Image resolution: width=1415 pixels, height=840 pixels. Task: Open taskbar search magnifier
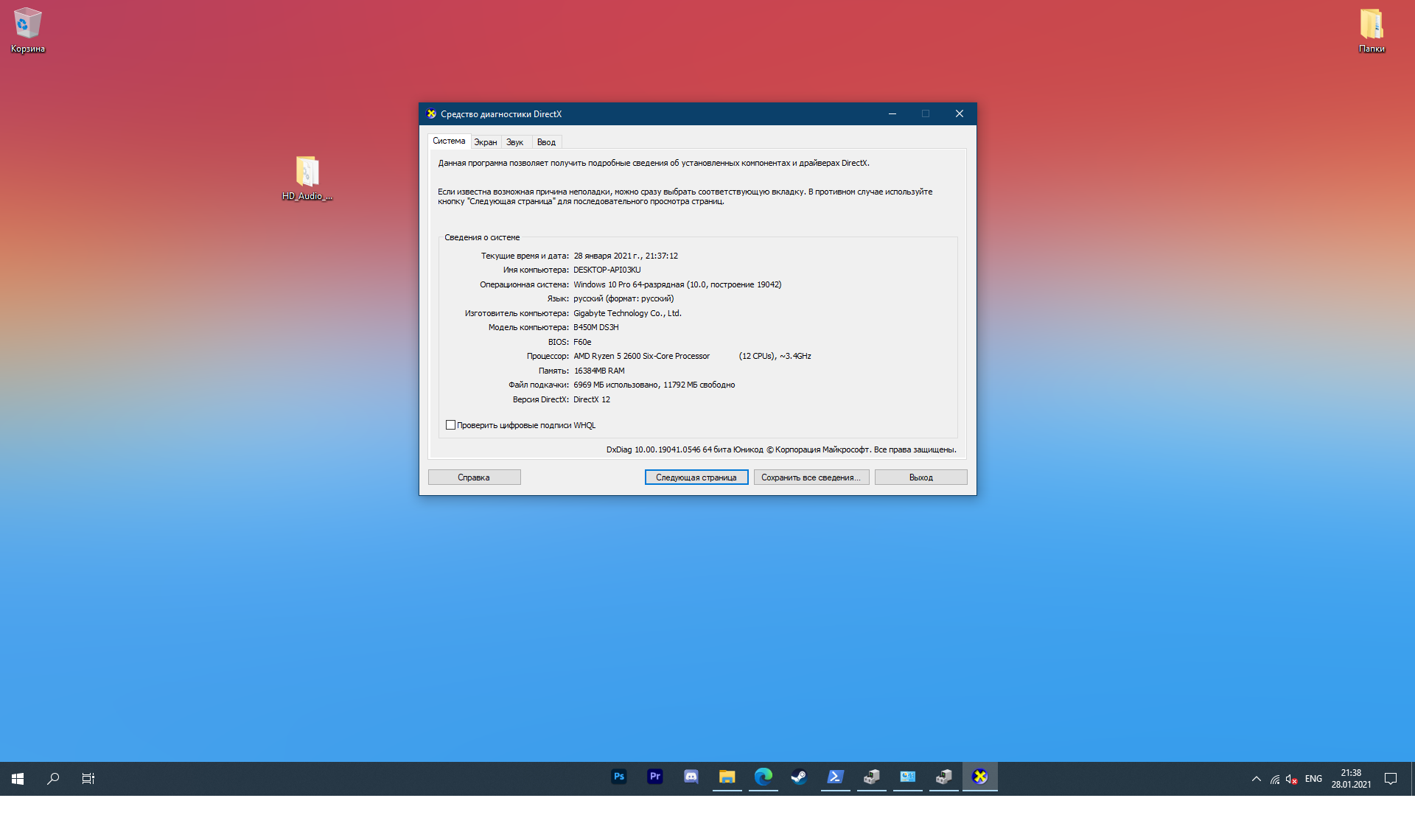pyautogui.click(x=53, y=778)
